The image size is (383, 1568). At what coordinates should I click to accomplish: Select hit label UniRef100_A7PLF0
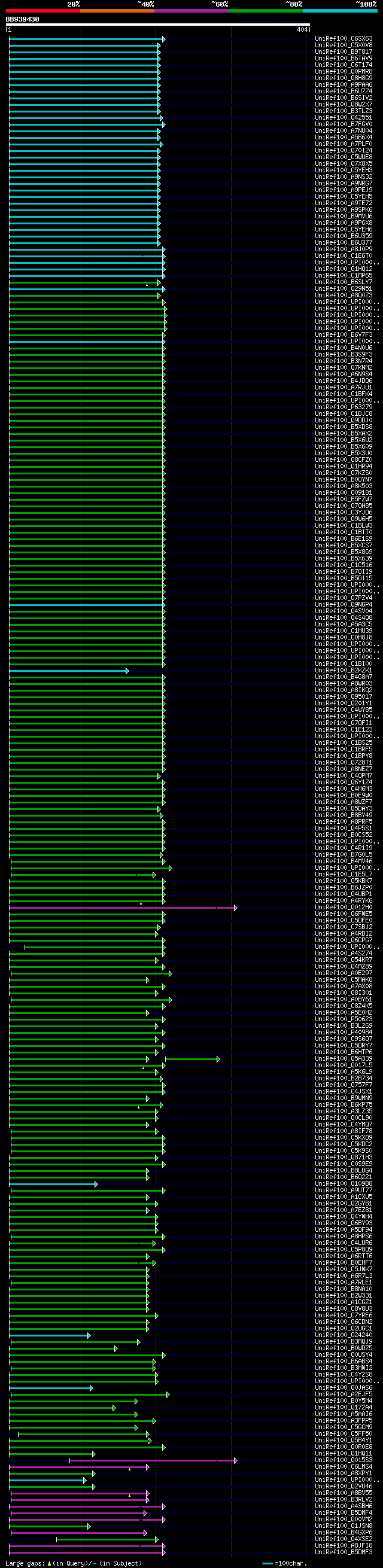[344, 144]
